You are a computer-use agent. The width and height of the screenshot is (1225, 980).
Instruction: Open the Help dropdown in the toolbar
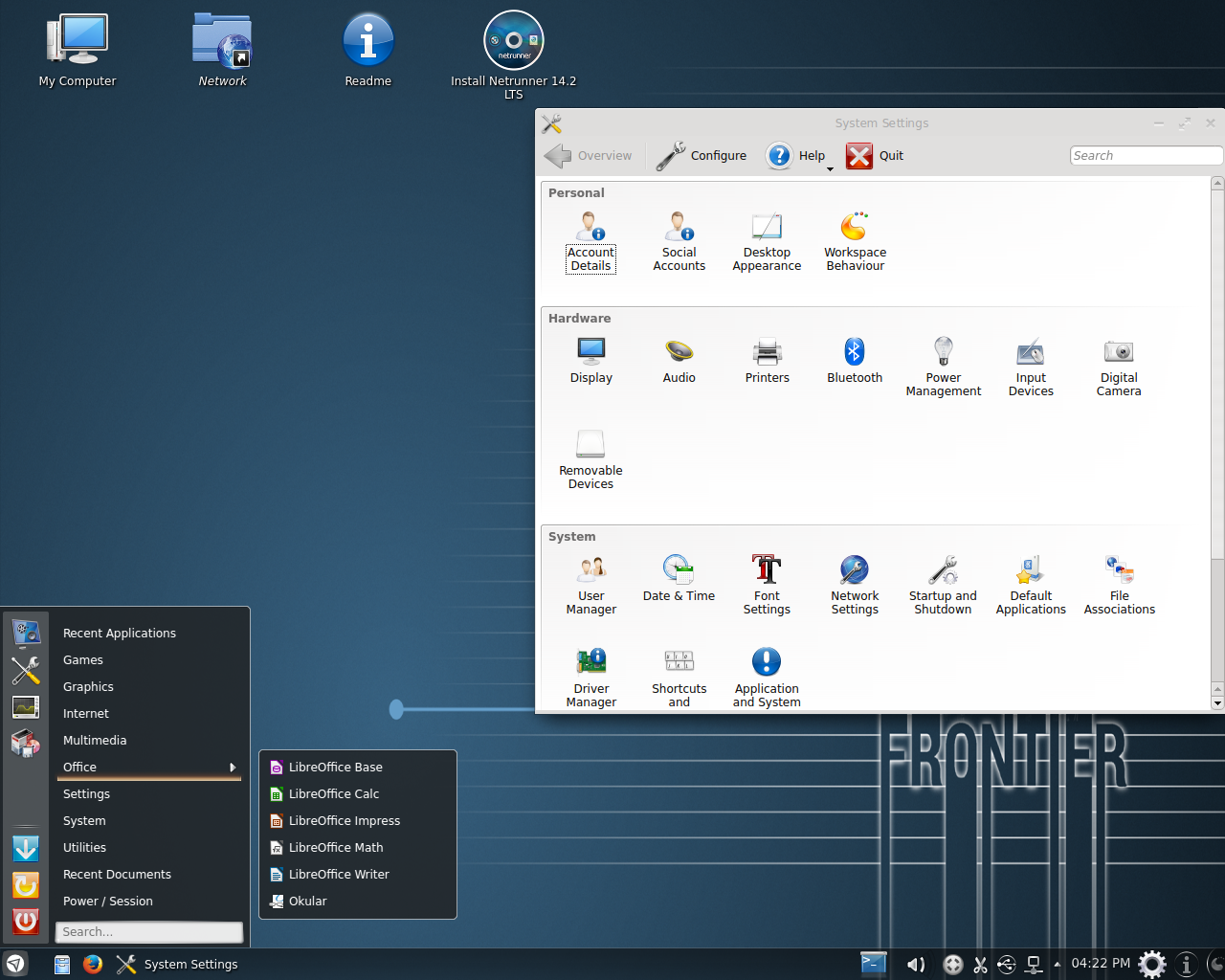pos(800,156)
